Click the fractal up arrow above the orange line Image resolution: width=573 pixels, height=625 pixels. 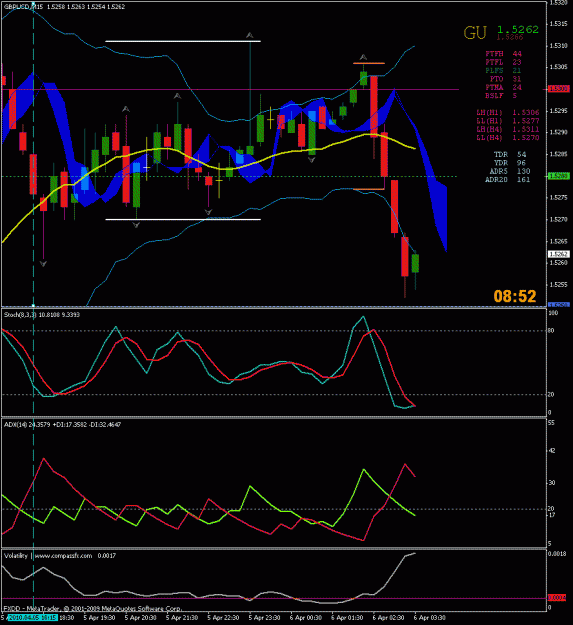[x=363, y=58]
